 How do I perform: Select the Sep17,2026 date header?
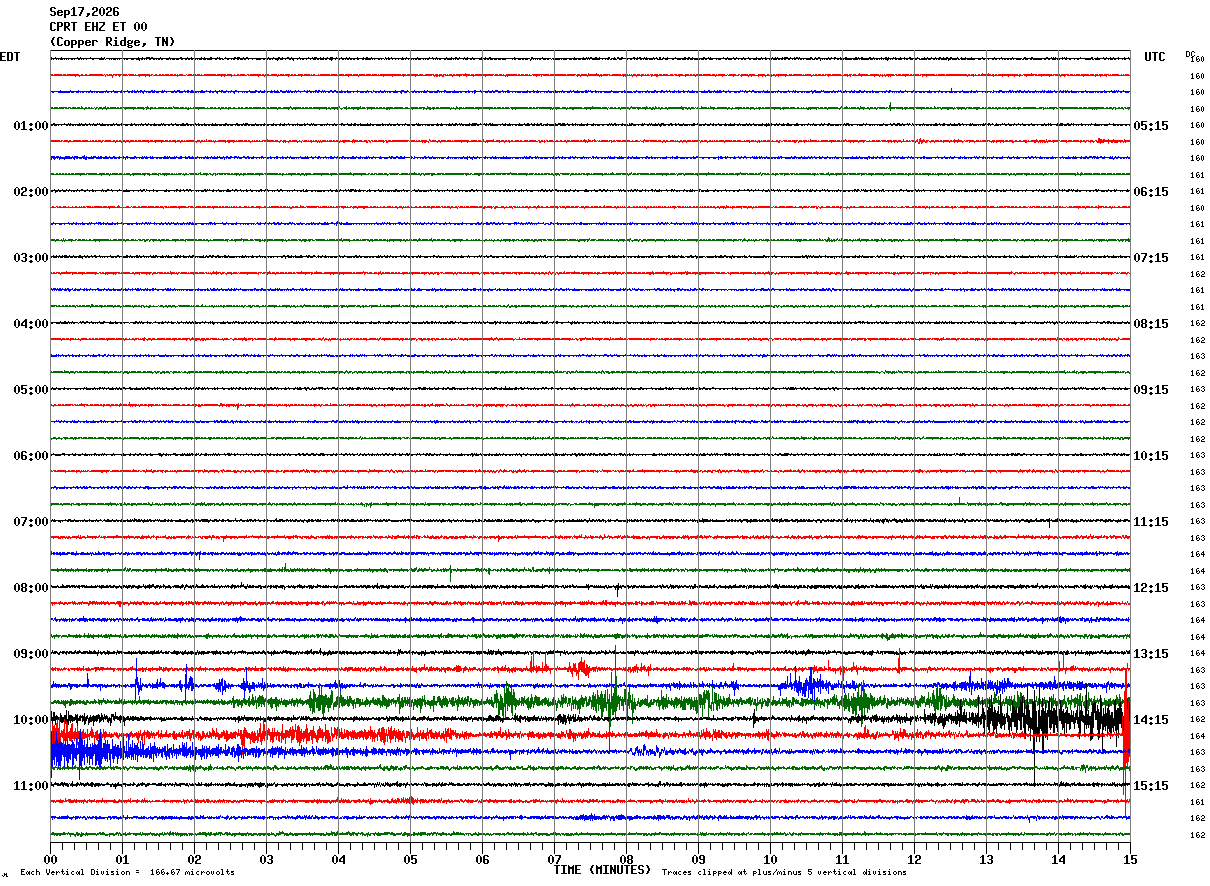(x=84, y=12)
